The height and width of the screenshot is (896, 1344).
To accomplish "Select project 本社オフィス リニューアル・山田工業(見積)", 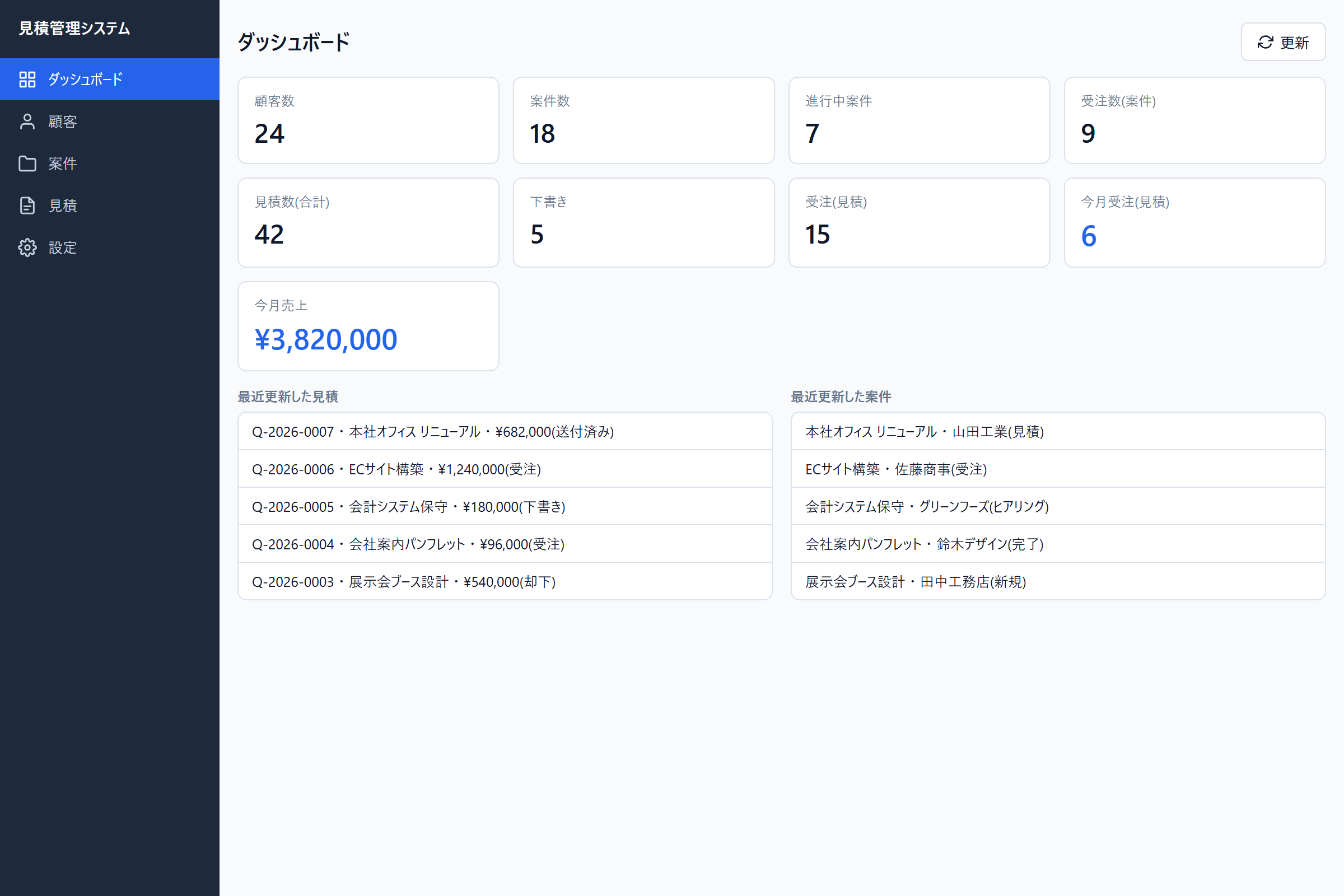I will [1058, 431].
